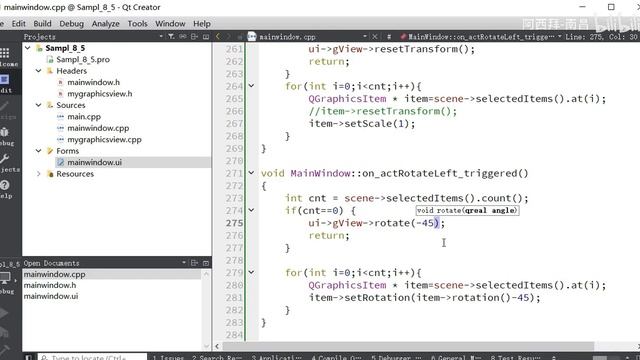
Task: Filter the Projects tree
Action: 171,37
